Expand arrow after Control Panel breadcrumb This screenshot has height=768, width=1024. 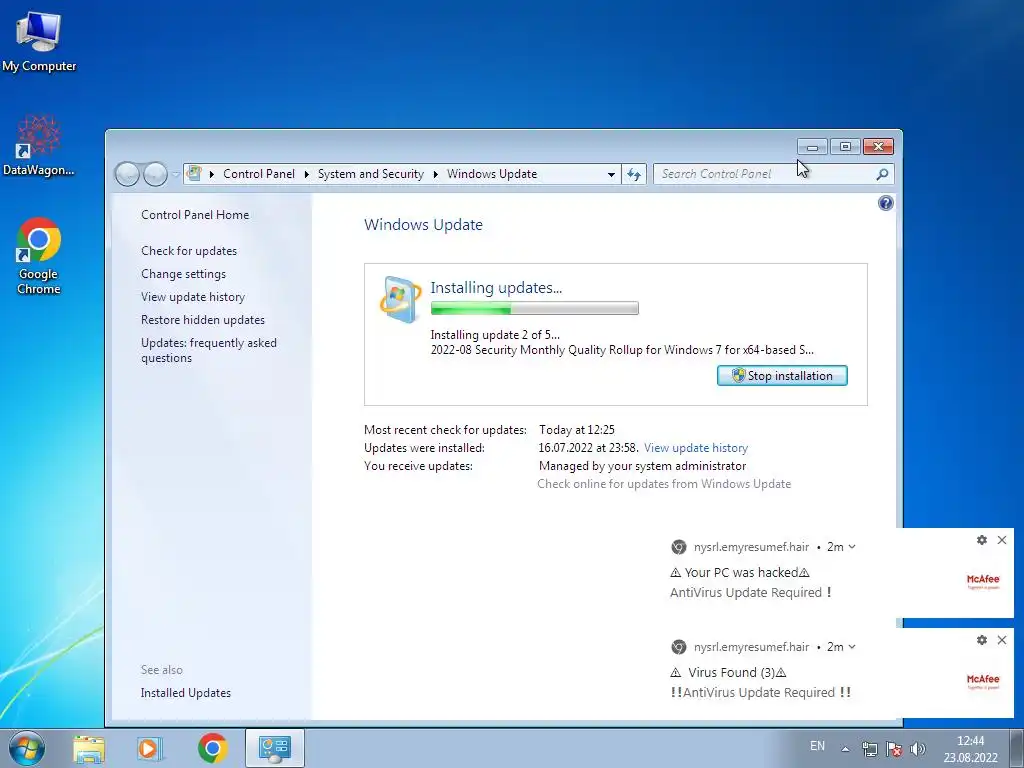coord(306,174)
